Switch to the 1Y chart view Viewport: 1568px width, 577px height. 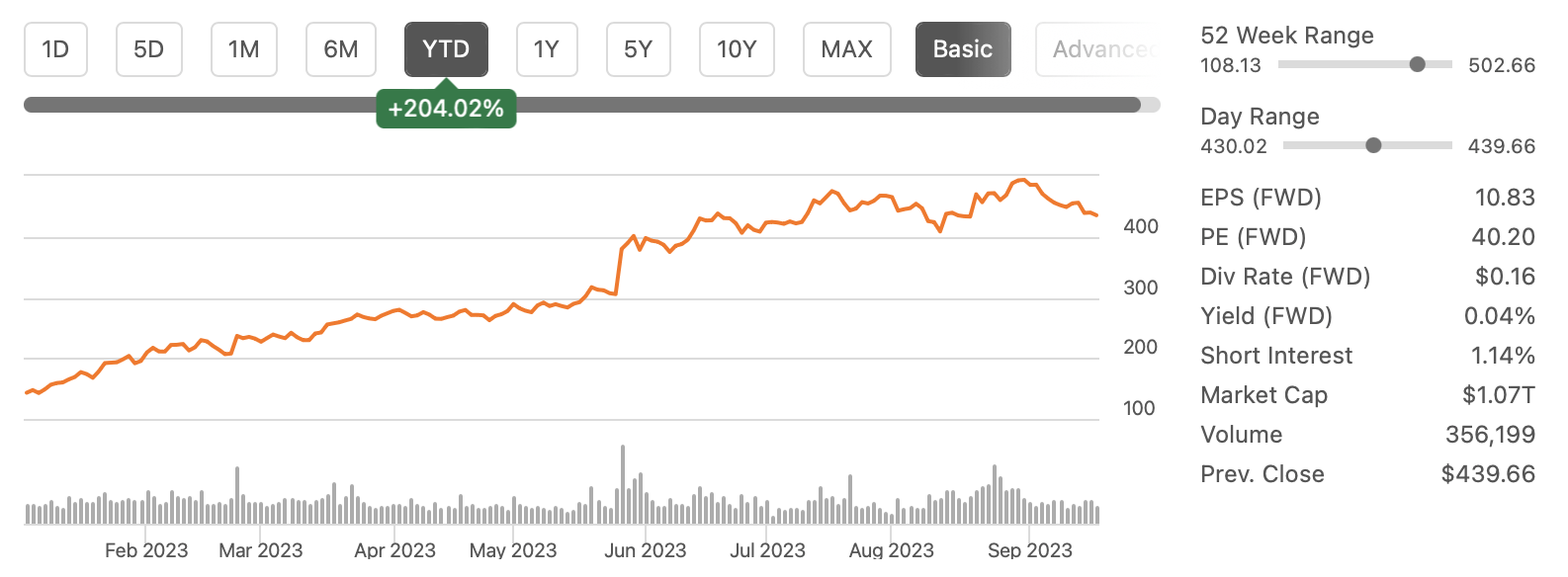point(547,49)
